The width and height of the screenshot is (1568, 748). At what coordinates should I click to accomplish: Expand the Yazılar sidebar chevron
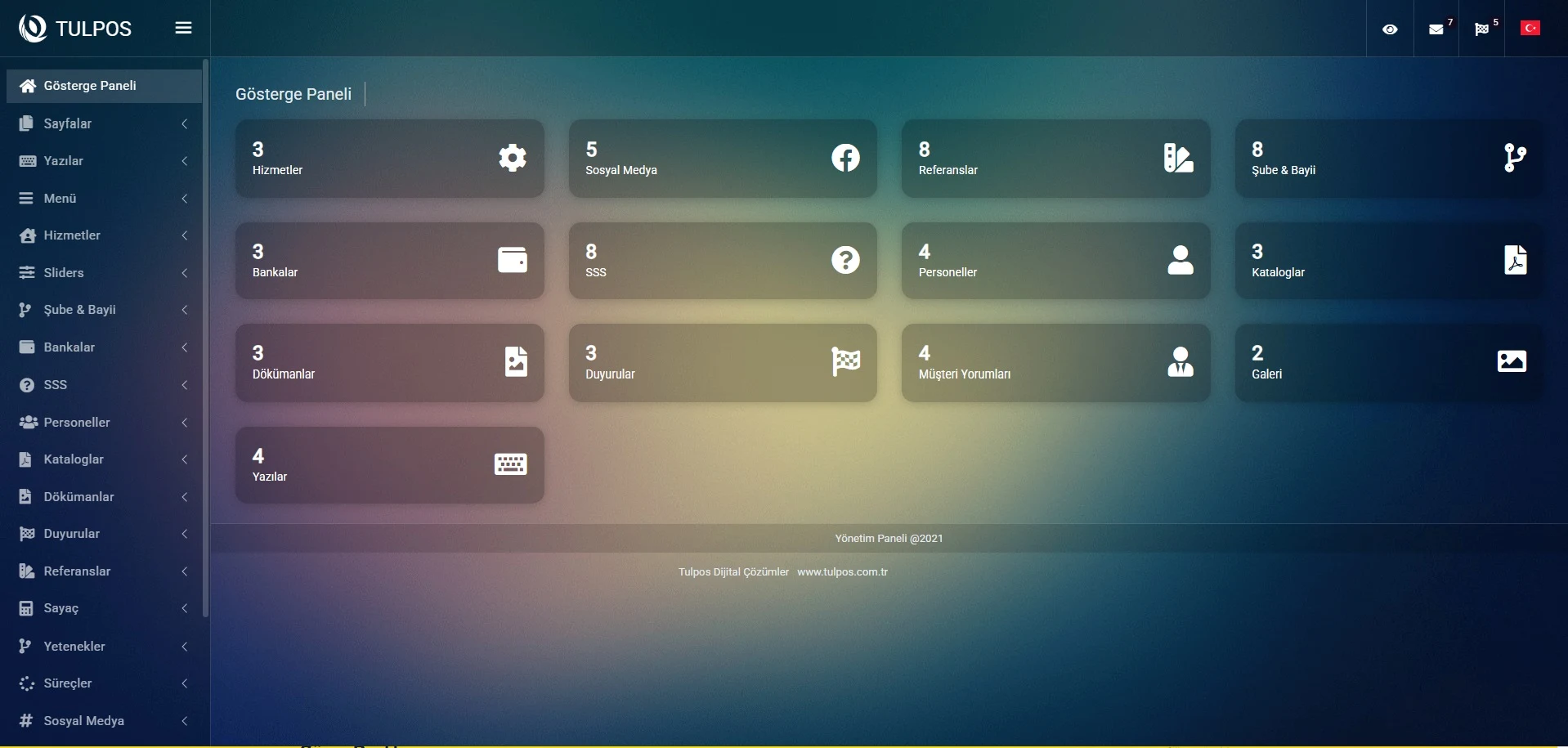pos(185,161)
